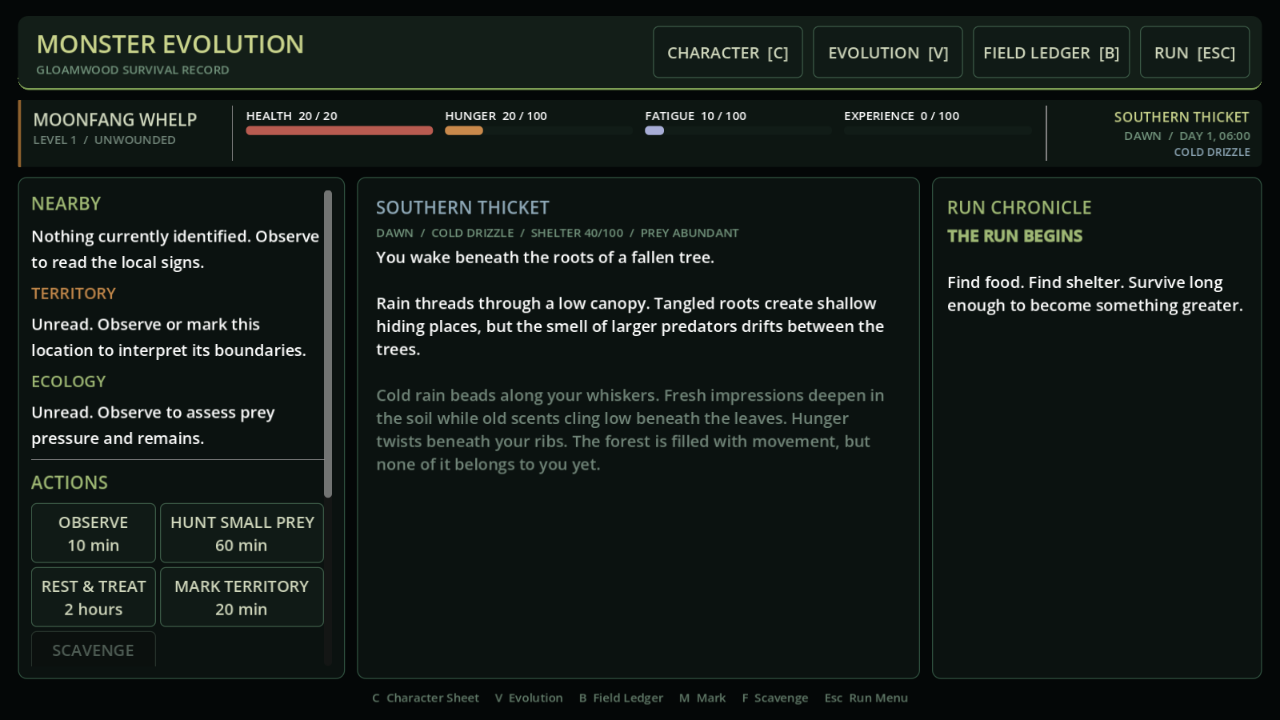Click the Dawn / Day 1, 06:00 time
This screenshot has width=1280, height=720.
click(x=1187, y=136)
